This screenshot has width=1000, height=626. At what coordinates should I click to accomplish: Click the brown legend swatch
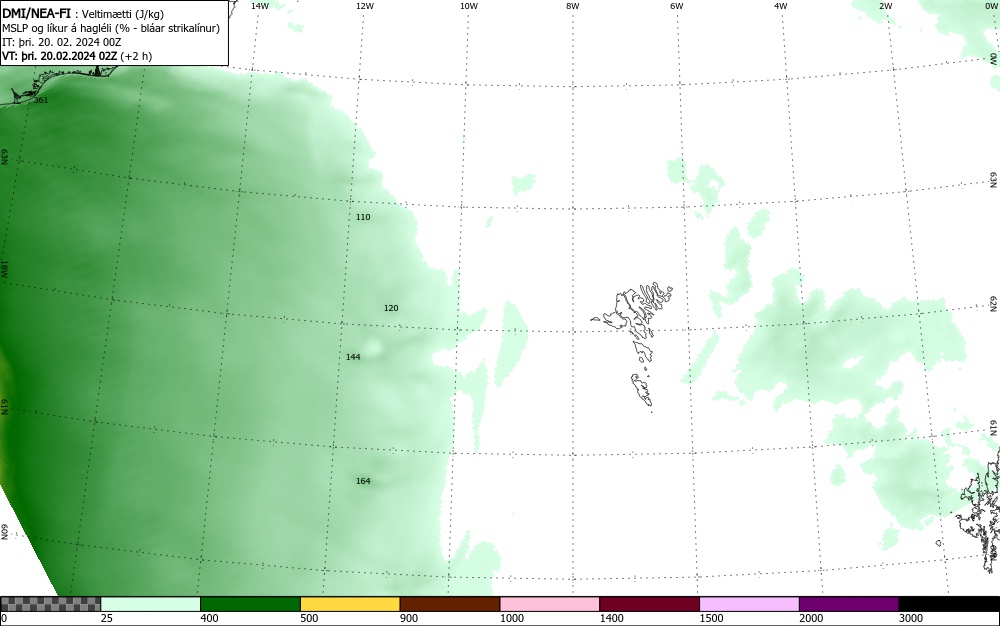[450, 604]
